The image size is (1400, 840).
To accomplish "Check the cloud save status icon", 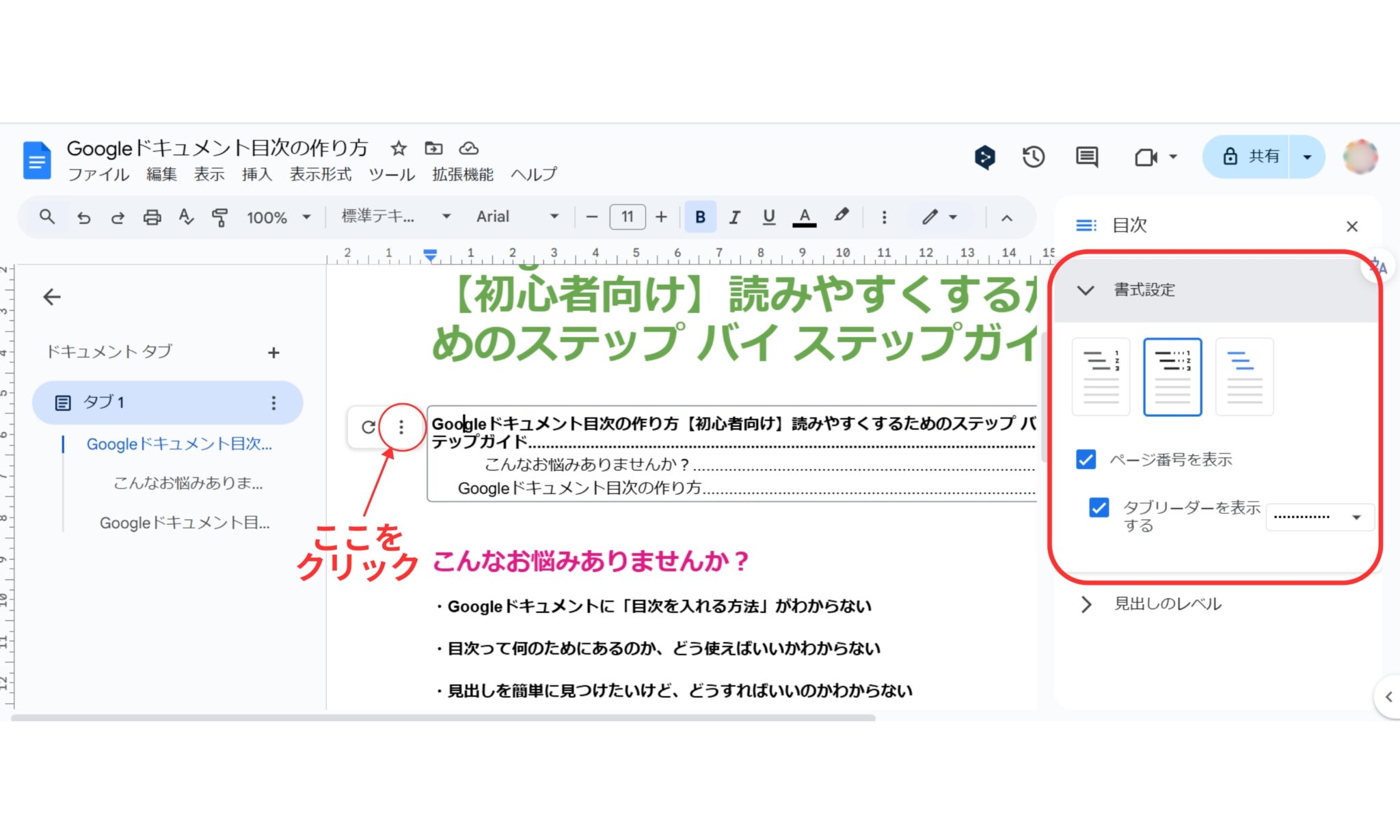I will tap(468, 148).
